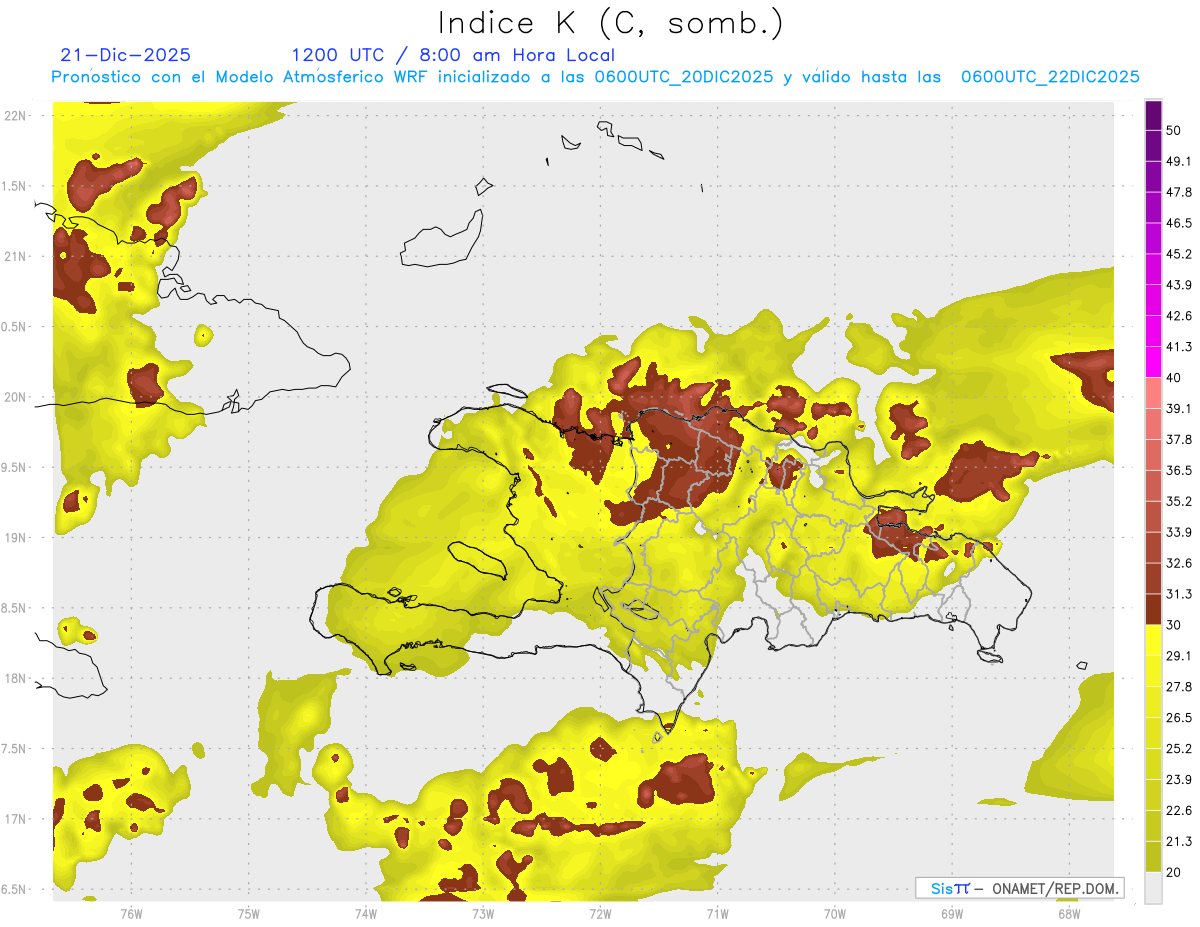1200x927 pixels.
Task: Select the "69W" longitude axis label
Action: click(951, 914)
